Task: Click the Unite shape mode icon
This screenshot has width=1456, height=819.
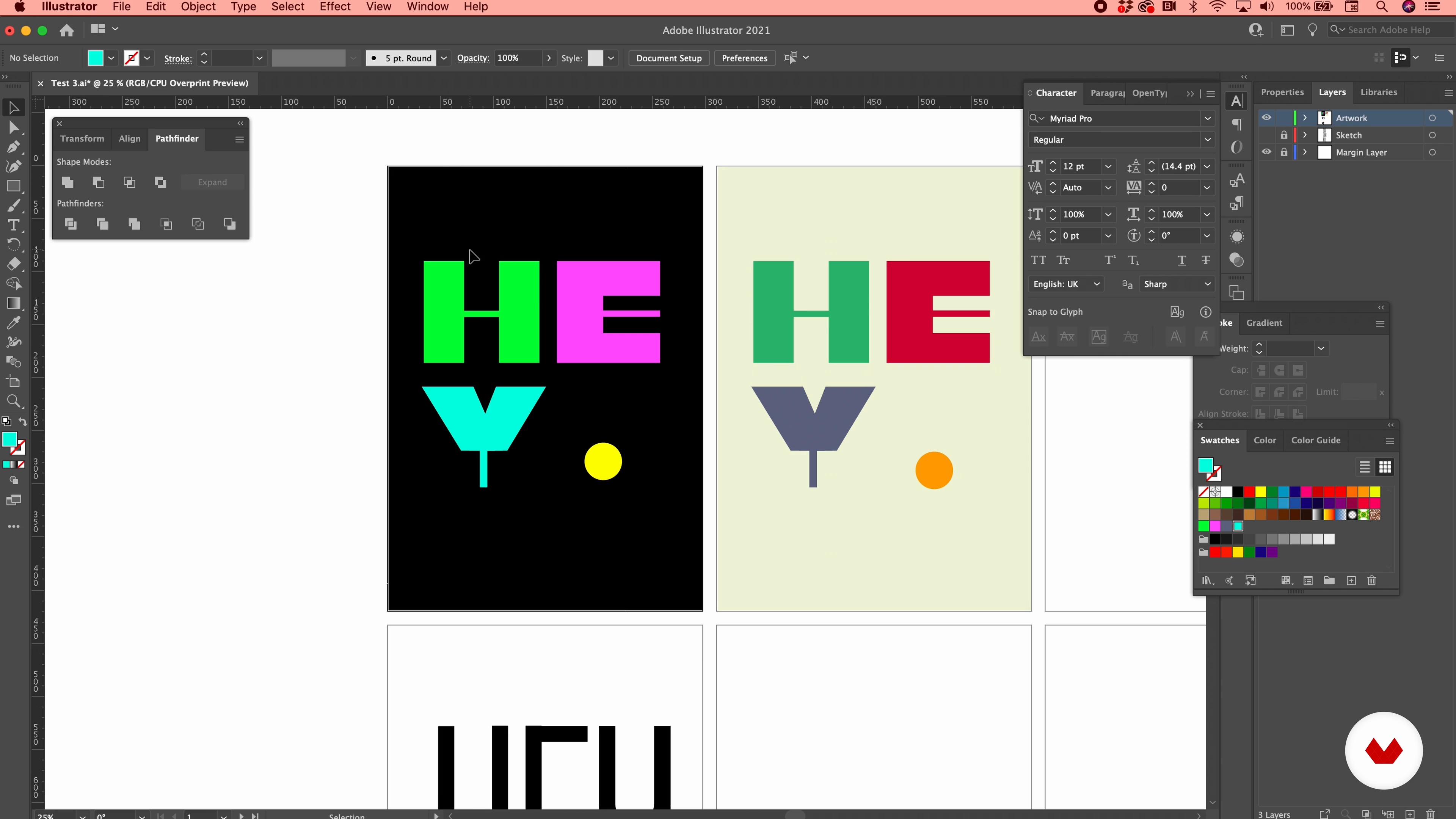Action: (67, 182)
